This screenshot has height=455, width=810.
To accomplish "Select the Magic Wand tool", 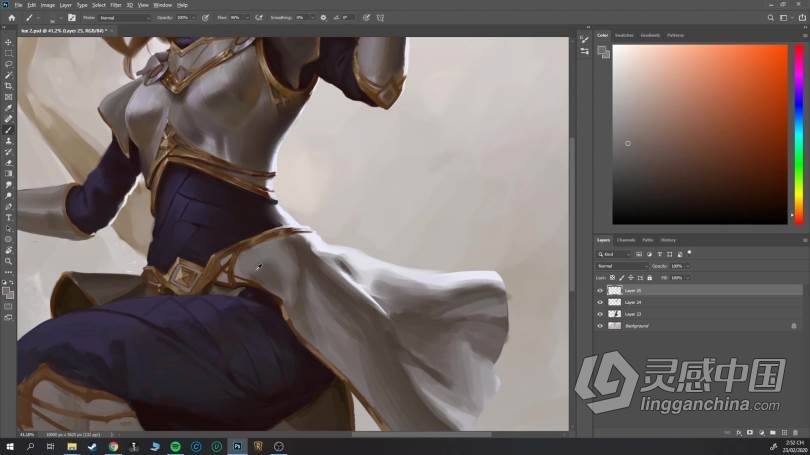I will pos(8,75).
